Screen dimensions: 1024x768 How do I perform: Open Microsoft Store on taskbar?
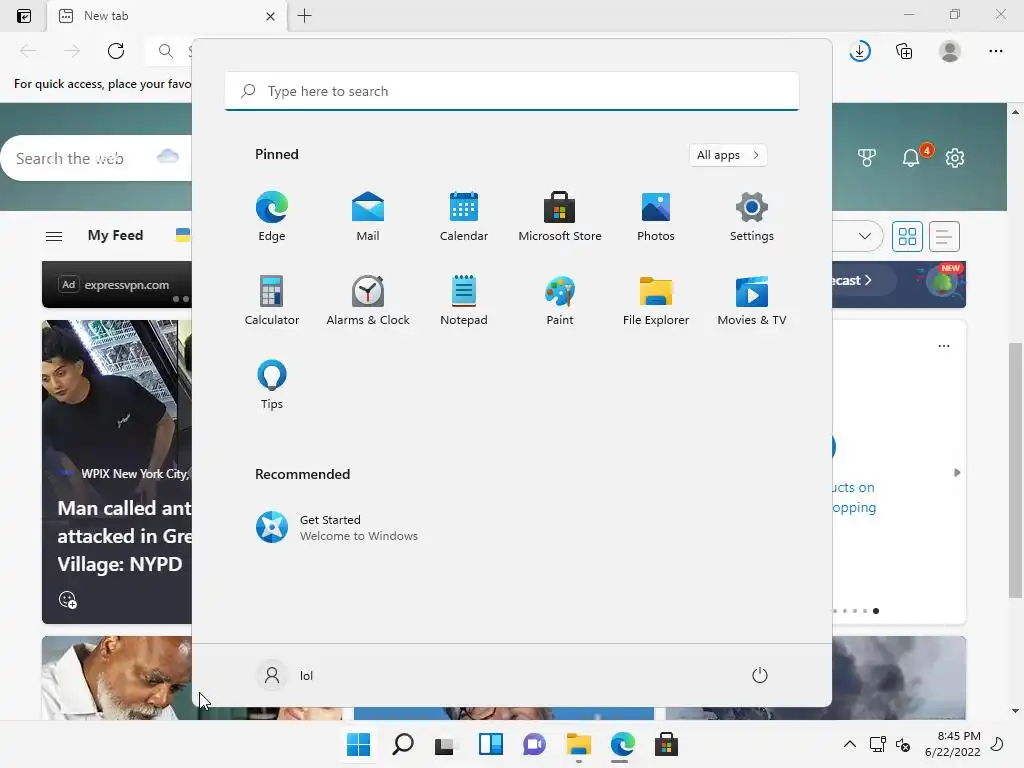pos(666,744)
